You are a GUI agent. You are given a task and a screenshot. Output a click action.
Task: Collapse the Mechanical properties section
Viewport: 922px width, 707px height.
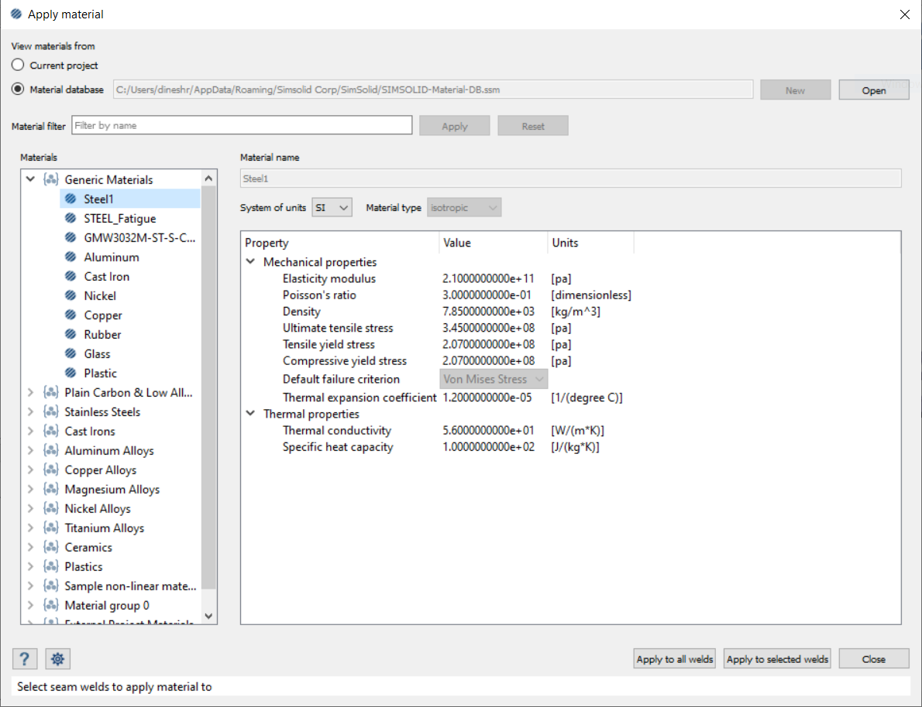click(250, 262)
